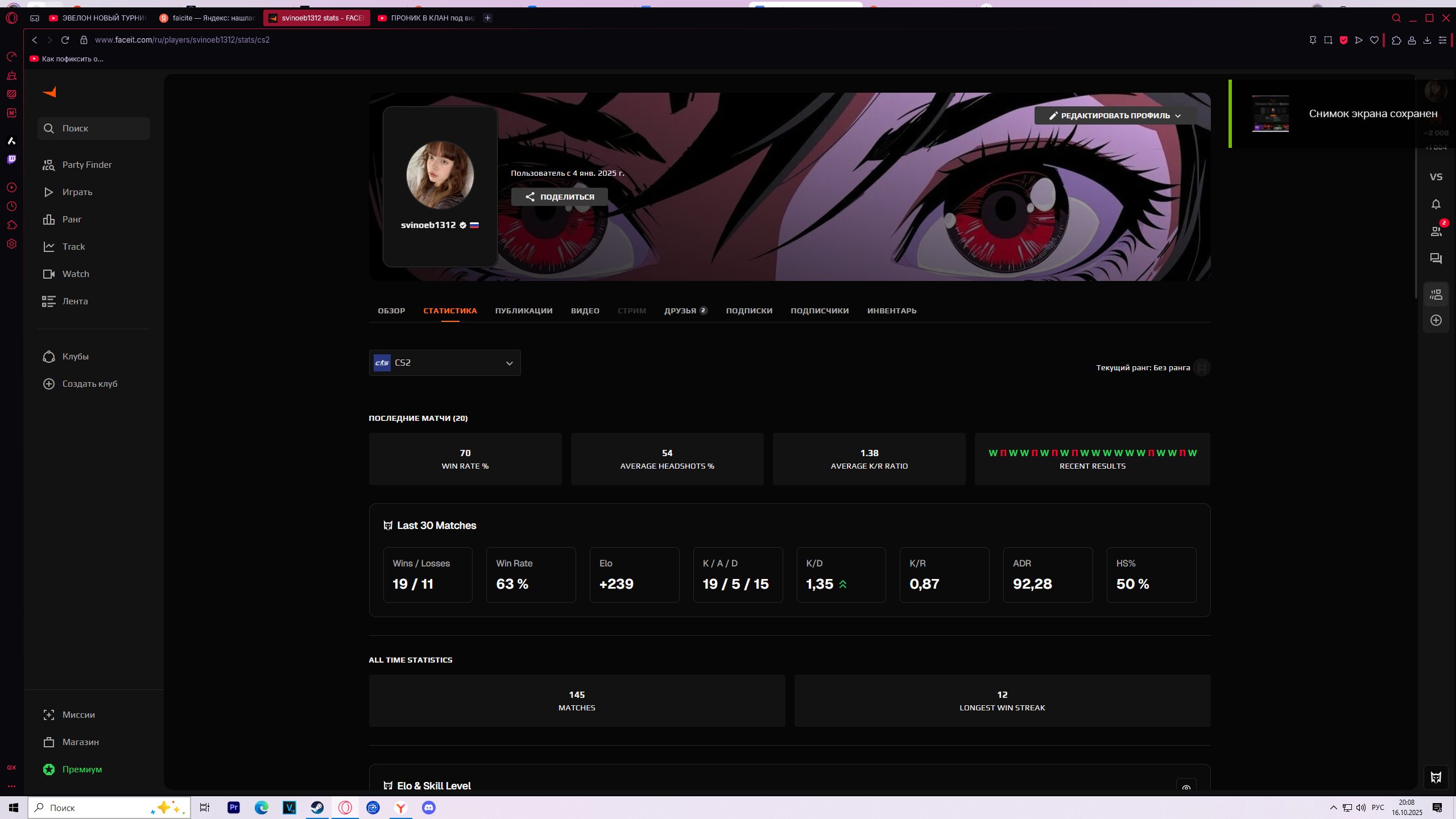Open notifications bell icon

[1436, 204]
